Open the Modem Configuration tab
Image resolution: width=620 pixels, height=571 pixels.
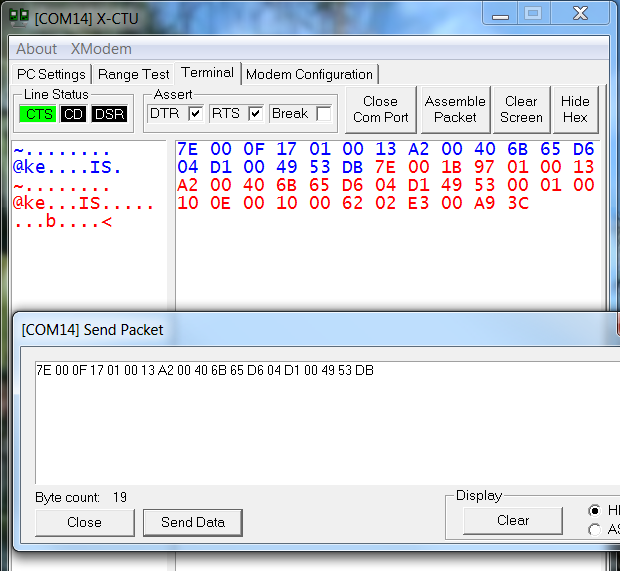click(x=309, y=74)
